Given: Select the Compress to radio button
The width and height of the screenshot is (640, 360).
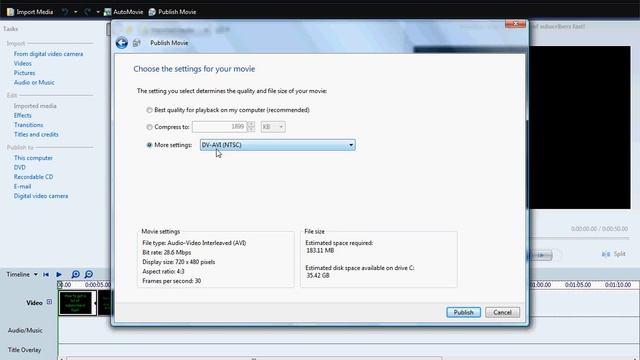Looking at the screenshot, I should tap(149, 127).
